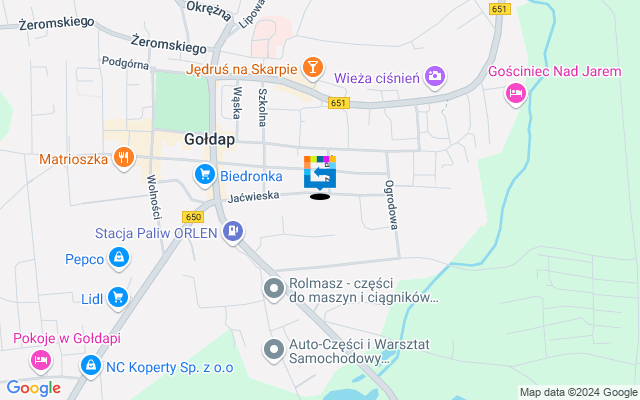This screenshot has height=400, width=640.
Task: Click the Map data ©2024 Google attribution
Action: click(579, 393)
